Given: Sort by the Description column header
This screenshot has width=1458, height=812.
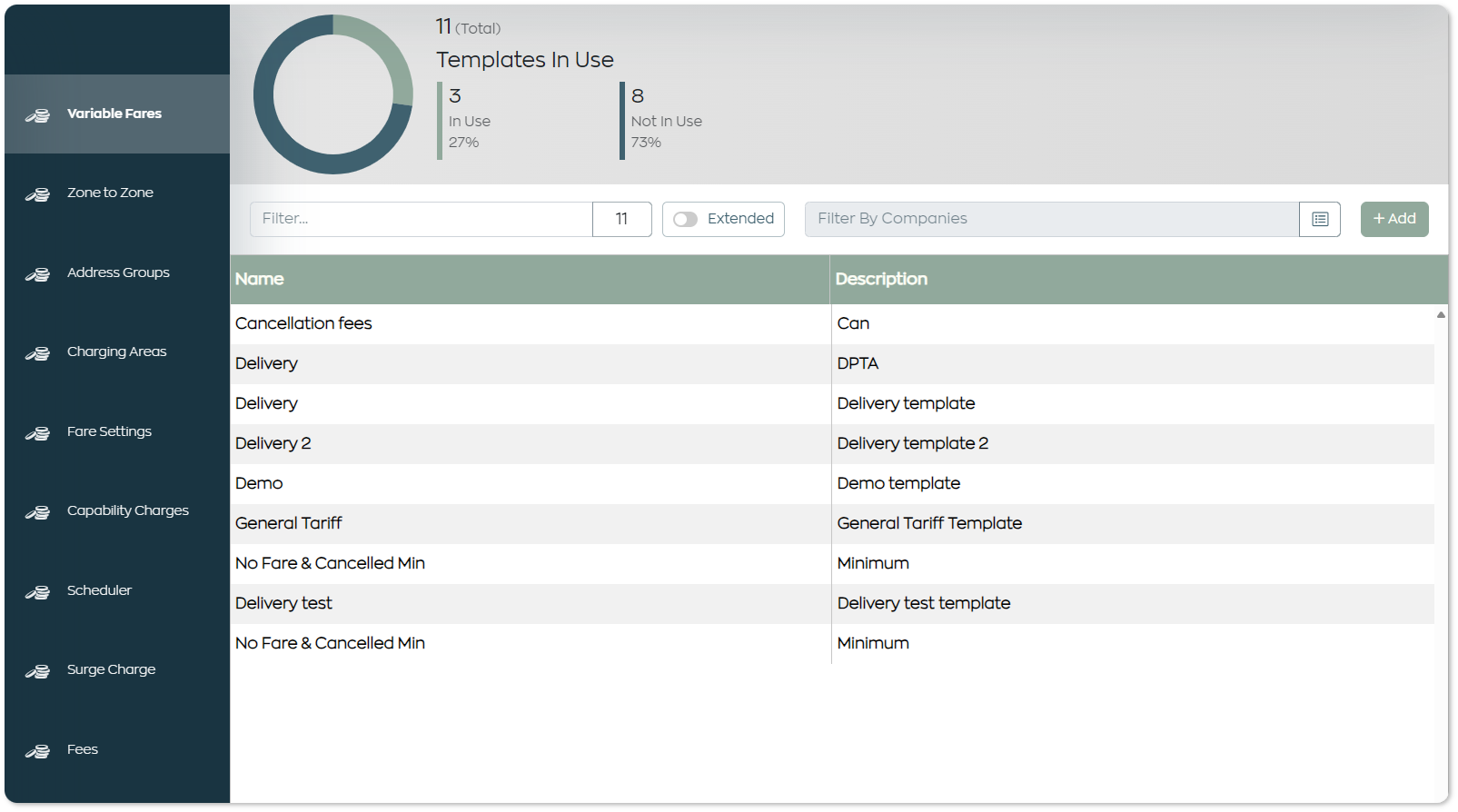Looking at the screenshot, I should 1140,279.
